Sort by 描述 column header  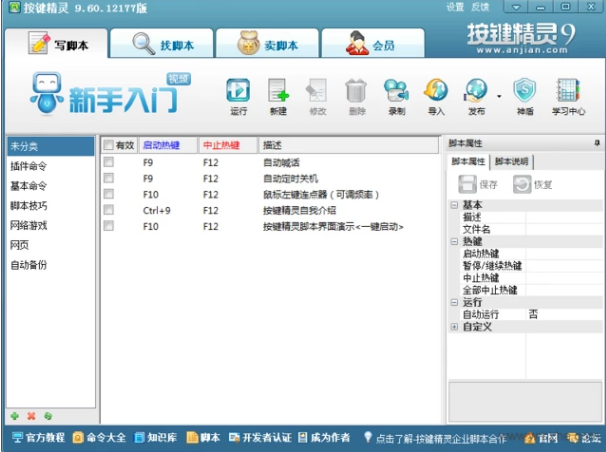(349, 145)
